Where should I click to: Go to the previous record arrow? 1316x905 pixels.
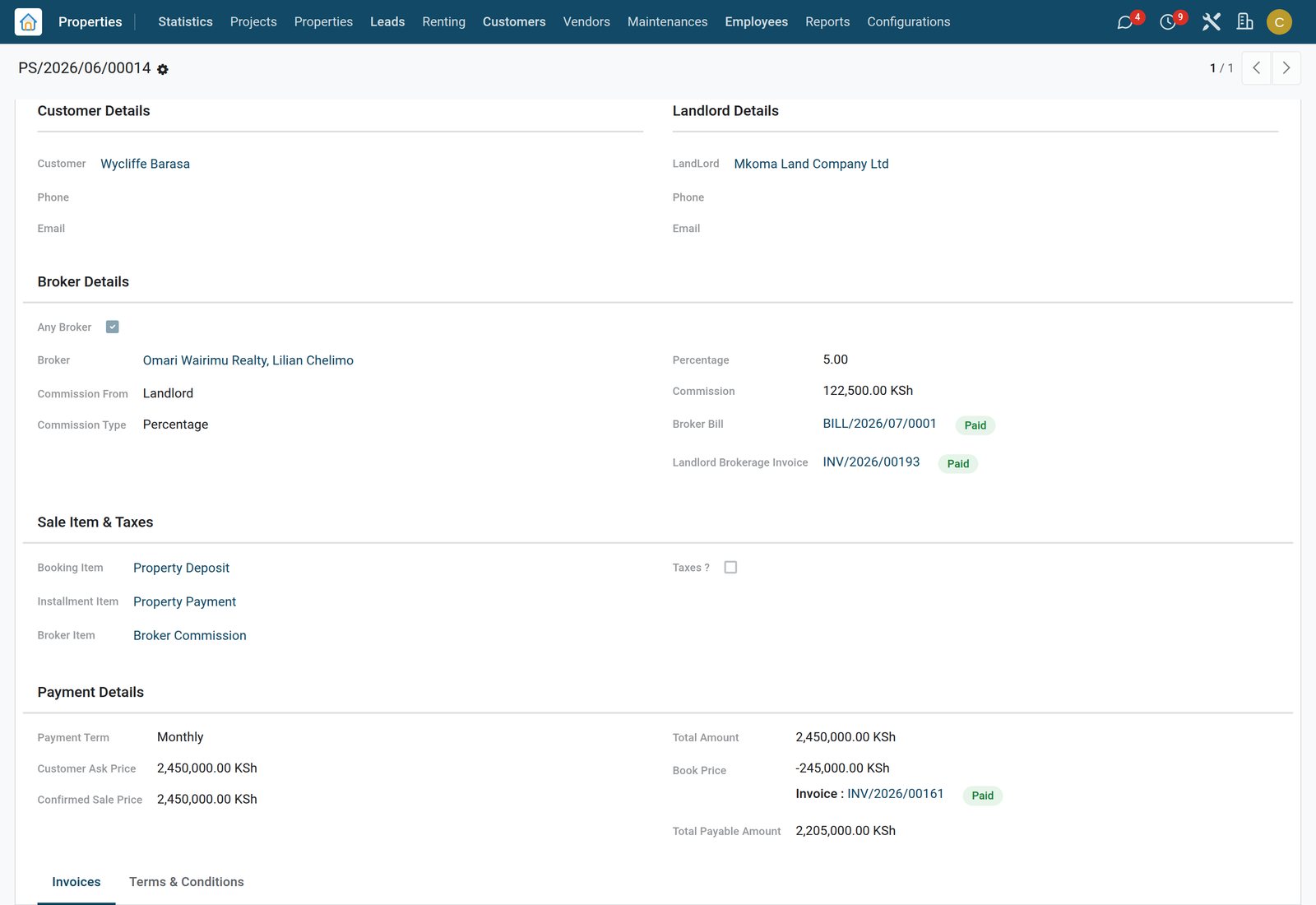(x=1256, y=68)
